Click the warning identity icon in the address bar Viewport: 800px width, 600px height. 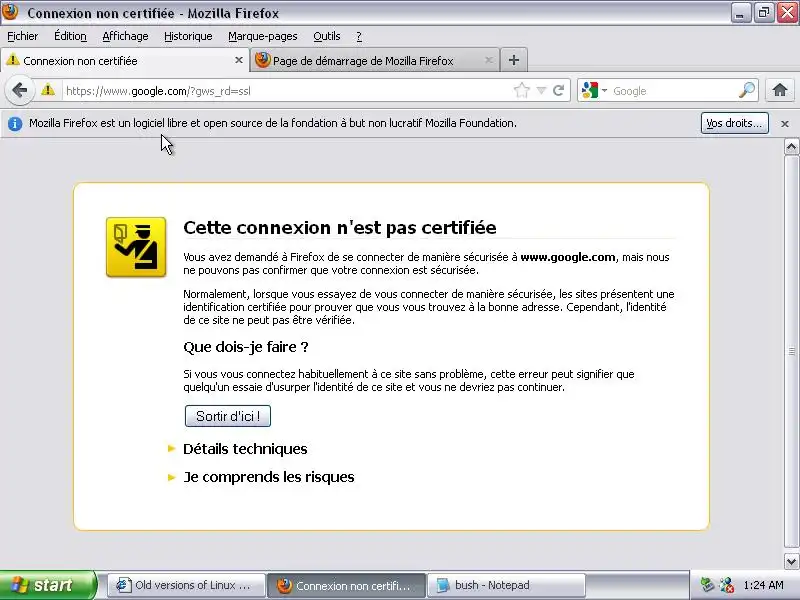(x=48, y=90)
